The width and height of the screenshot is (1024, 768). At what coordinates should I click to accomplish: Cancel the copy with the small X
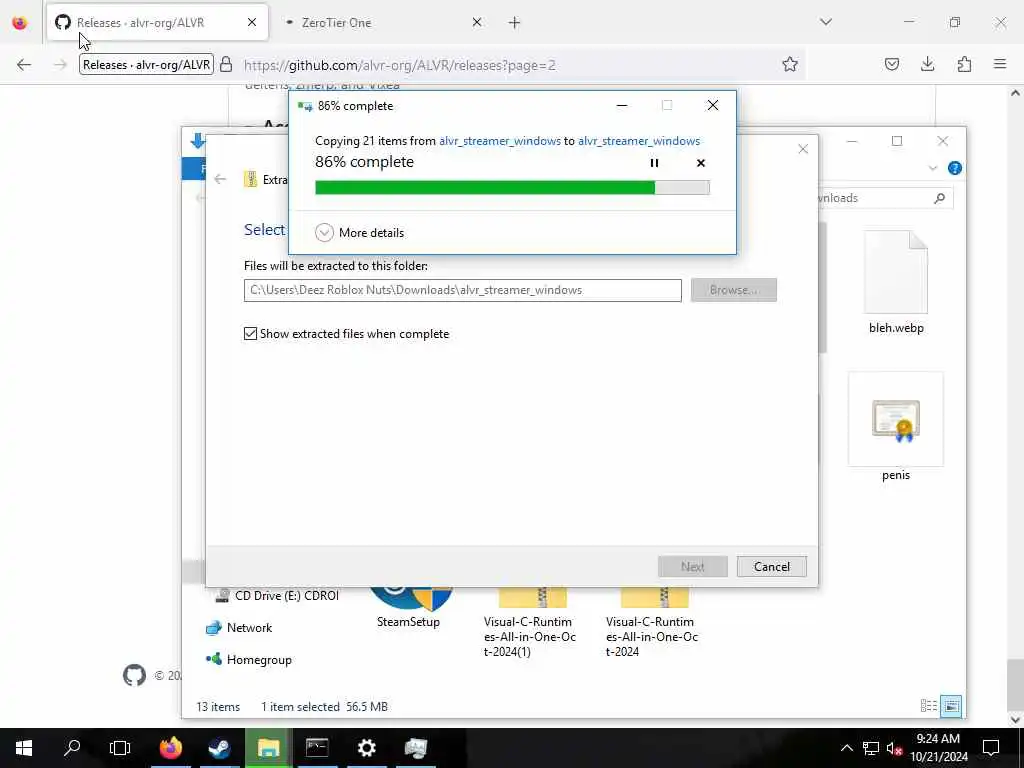[x=701, y=163]
